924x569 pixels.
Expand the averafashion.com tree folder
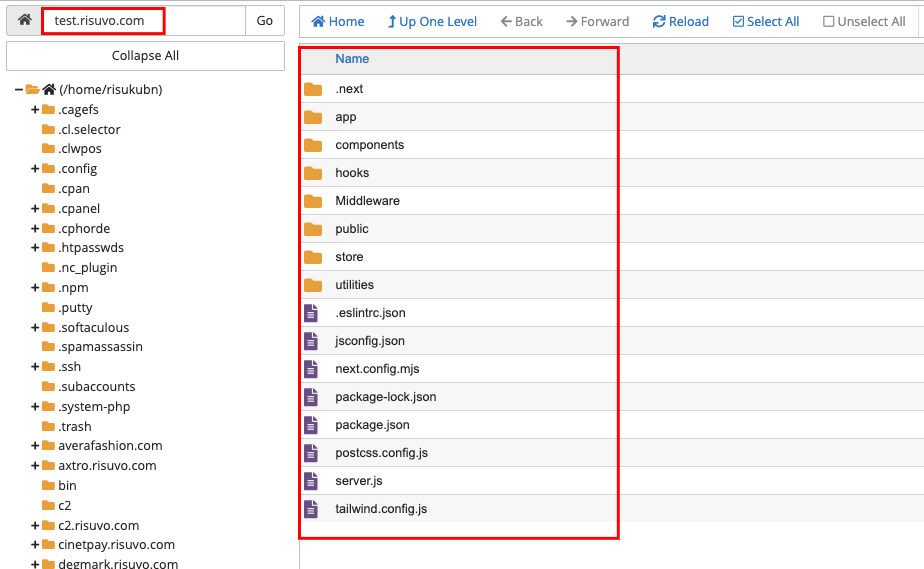point(35,446)
